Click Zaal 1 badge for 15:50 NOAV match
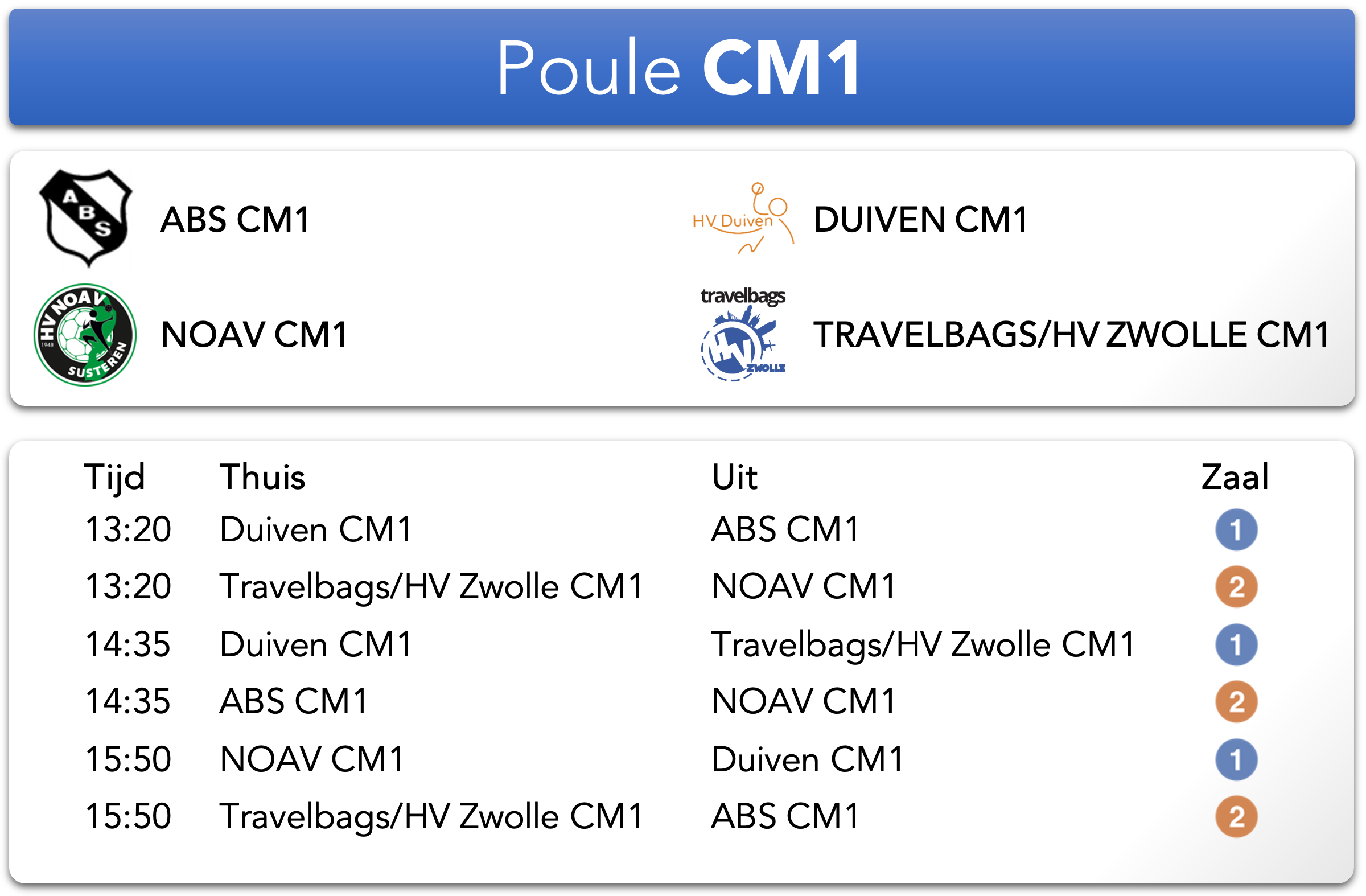The height and width of the screenshot is (896, 1366). 1236,759
